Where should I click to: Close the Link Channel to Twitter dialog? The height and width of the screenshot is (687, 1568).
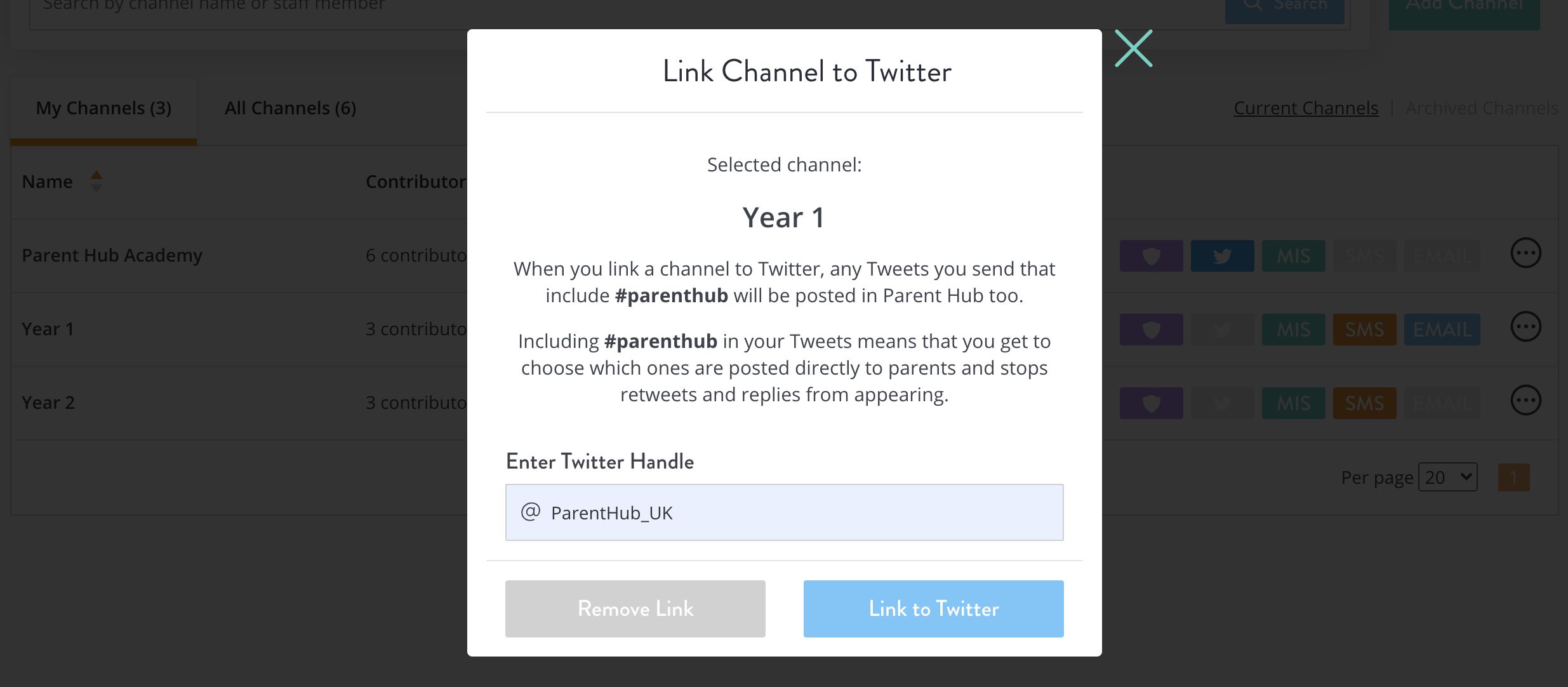[1134, 48]
